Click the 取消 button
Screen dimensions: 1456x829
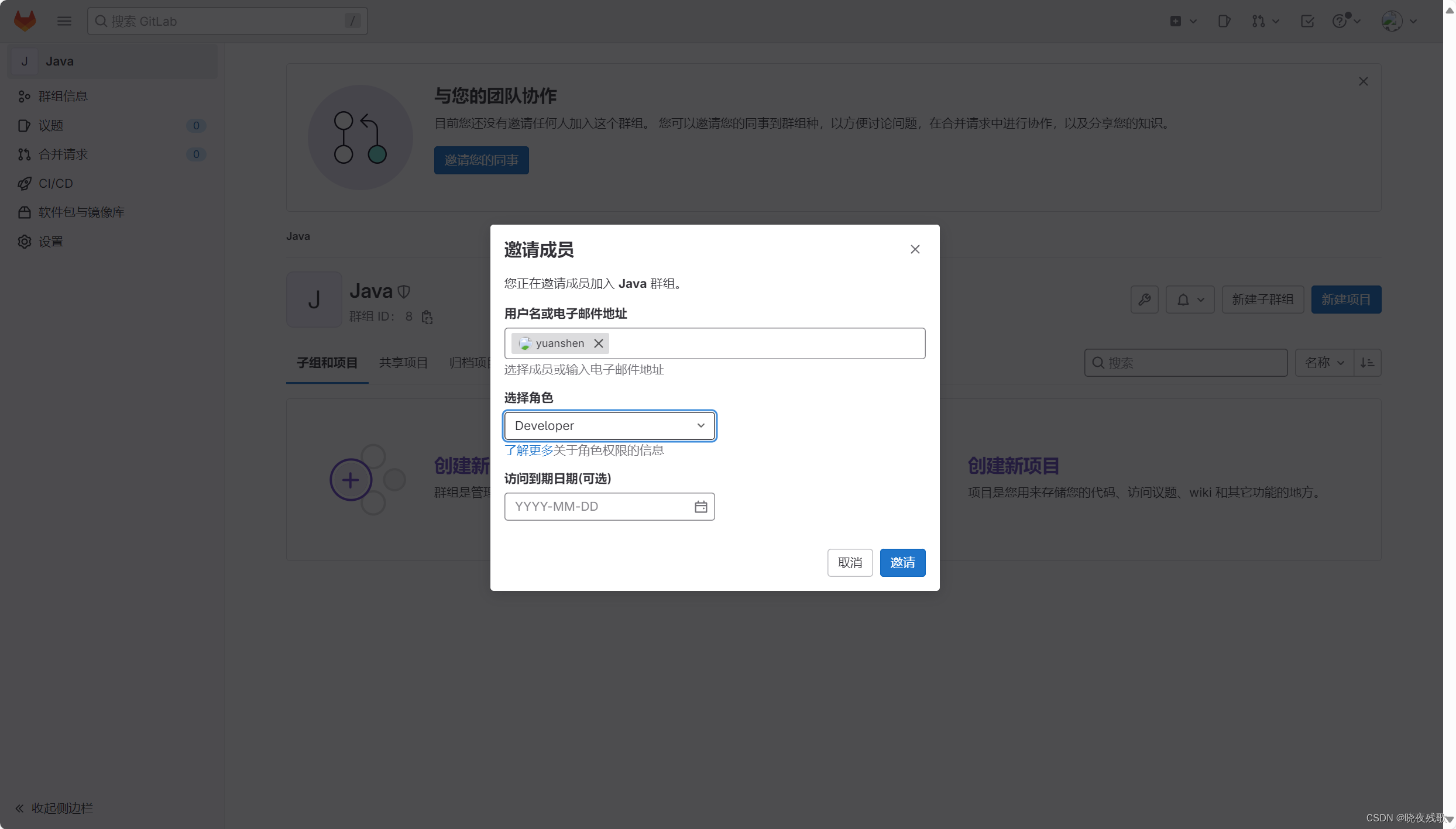point(850,563)
